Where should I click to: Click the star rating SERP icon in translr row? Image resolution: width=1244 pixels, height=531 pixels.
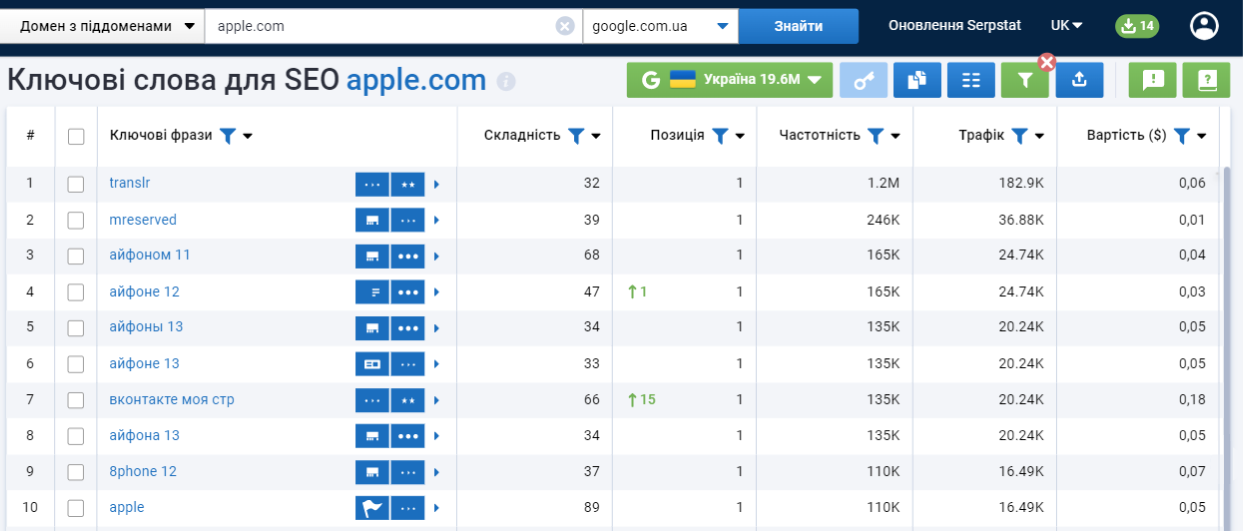[408, 184]
